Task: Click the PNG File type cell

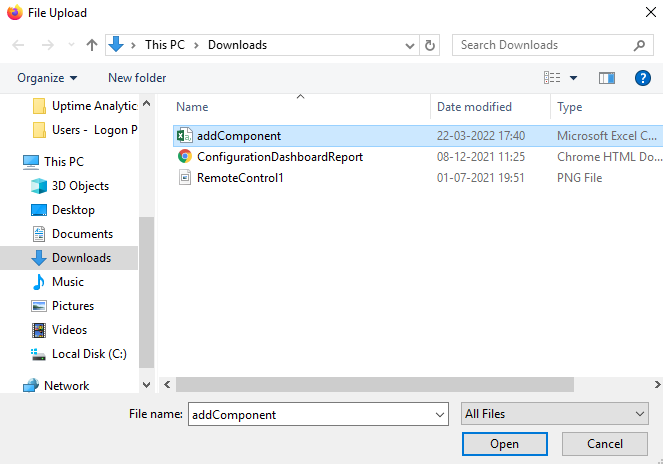Action: [579, 178]
